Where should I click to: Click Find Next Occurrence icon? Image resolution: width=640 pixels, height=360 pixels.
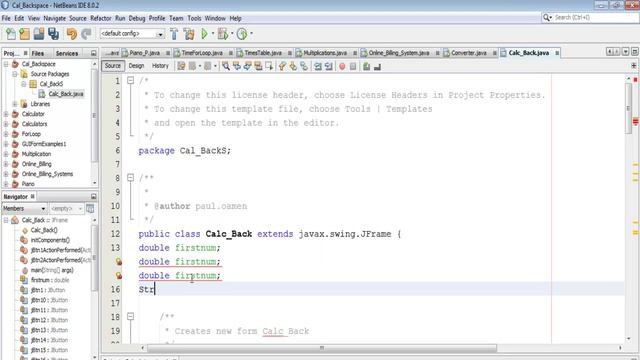click(x=247, y=66)
